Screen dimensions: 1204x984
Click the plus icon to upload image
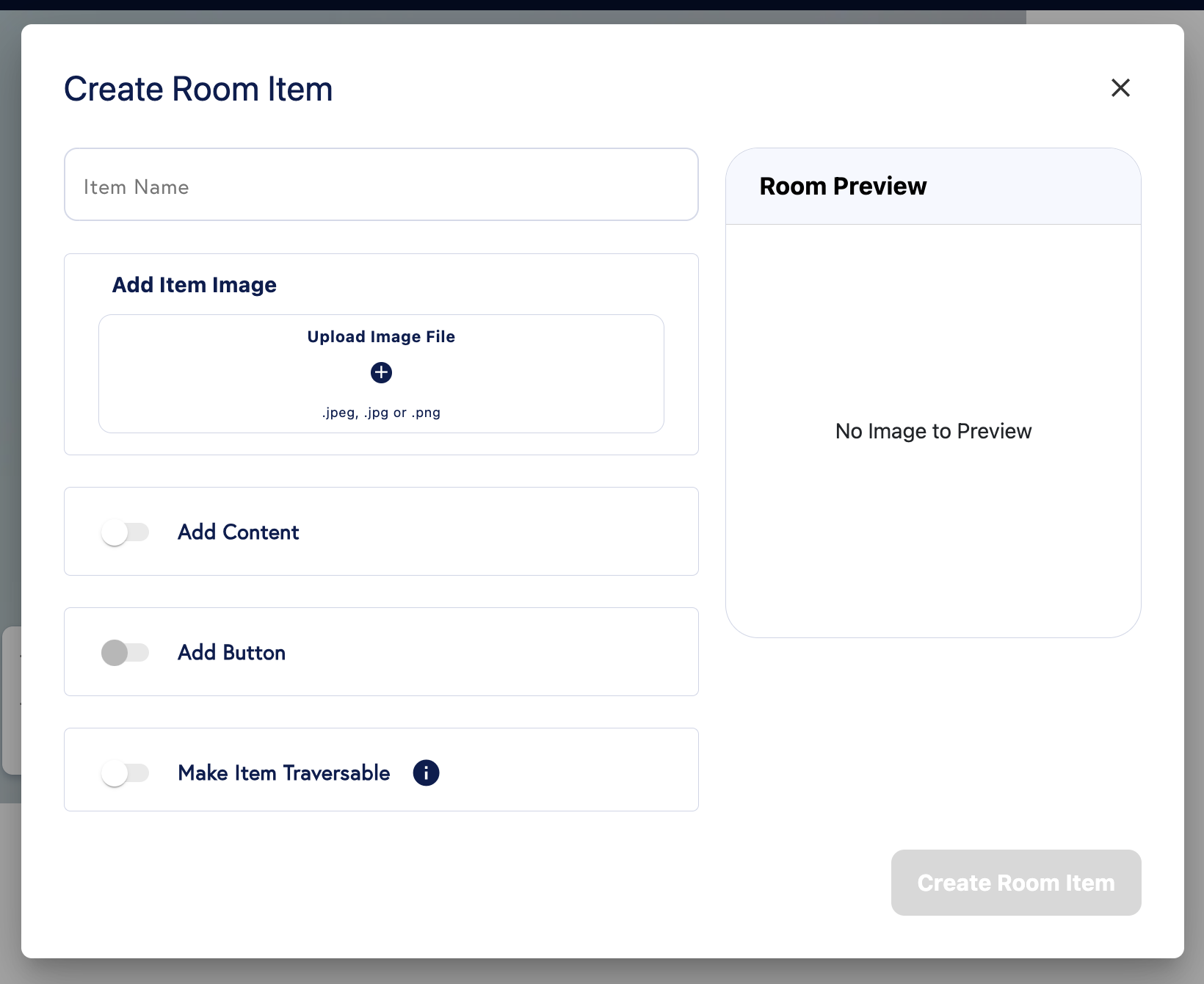(x=381, y=373)
